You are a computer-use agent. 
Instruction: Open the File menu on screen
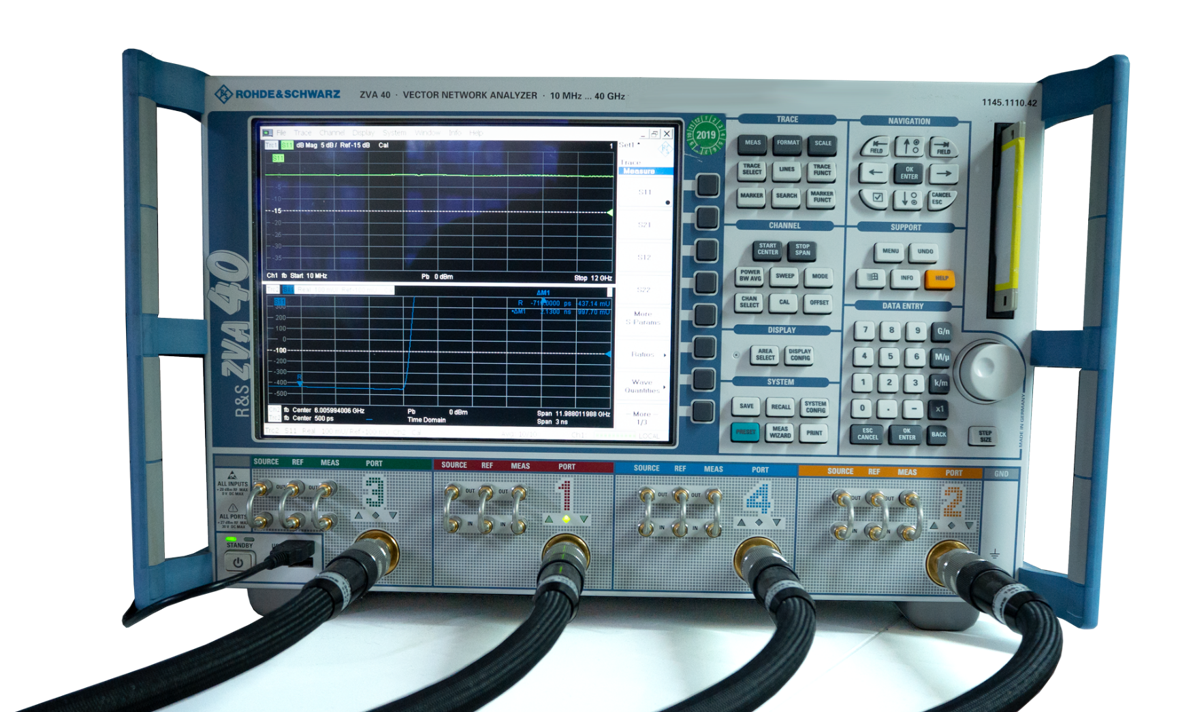(x=281, y=133)
